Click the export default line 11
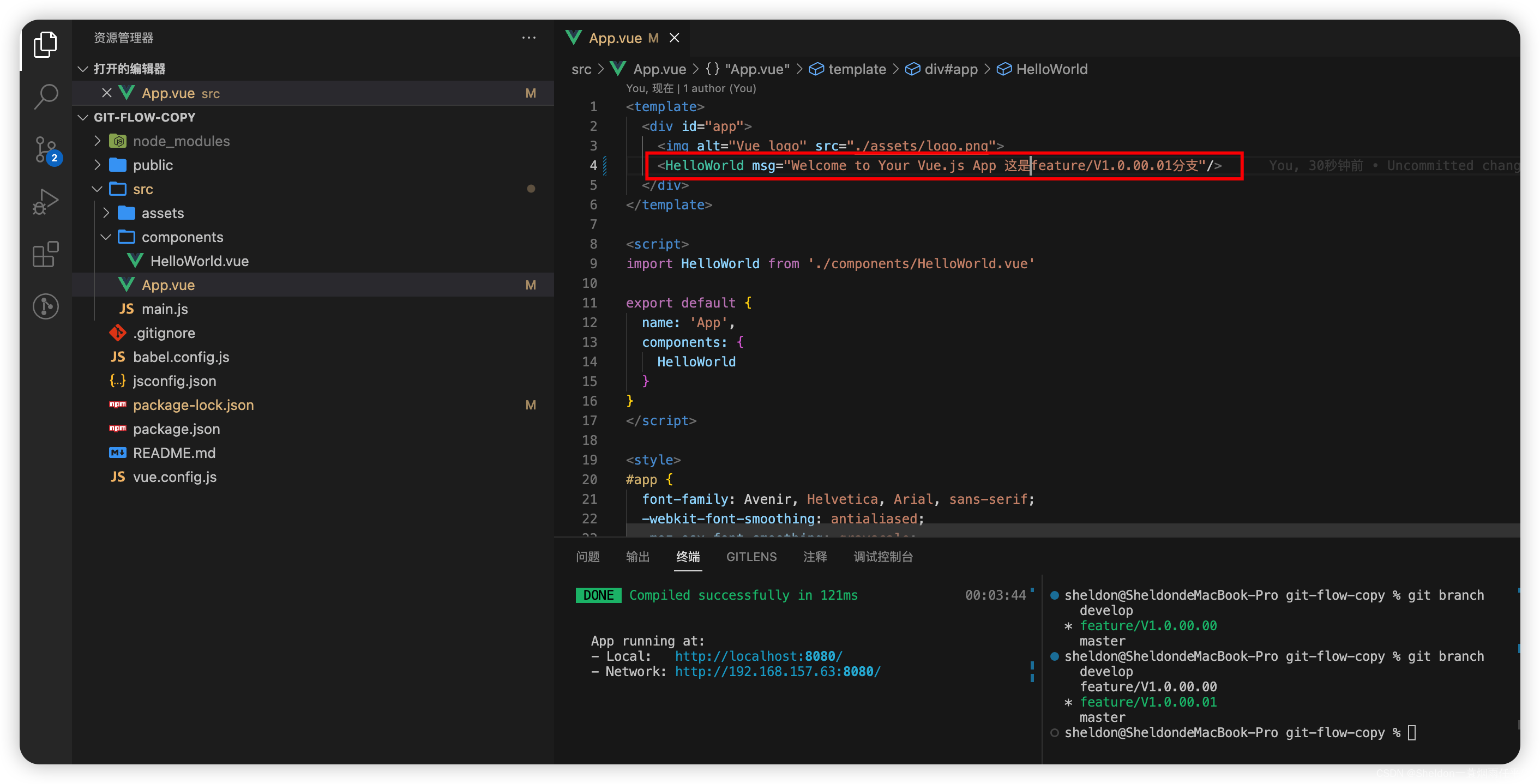 pos(689,303)
